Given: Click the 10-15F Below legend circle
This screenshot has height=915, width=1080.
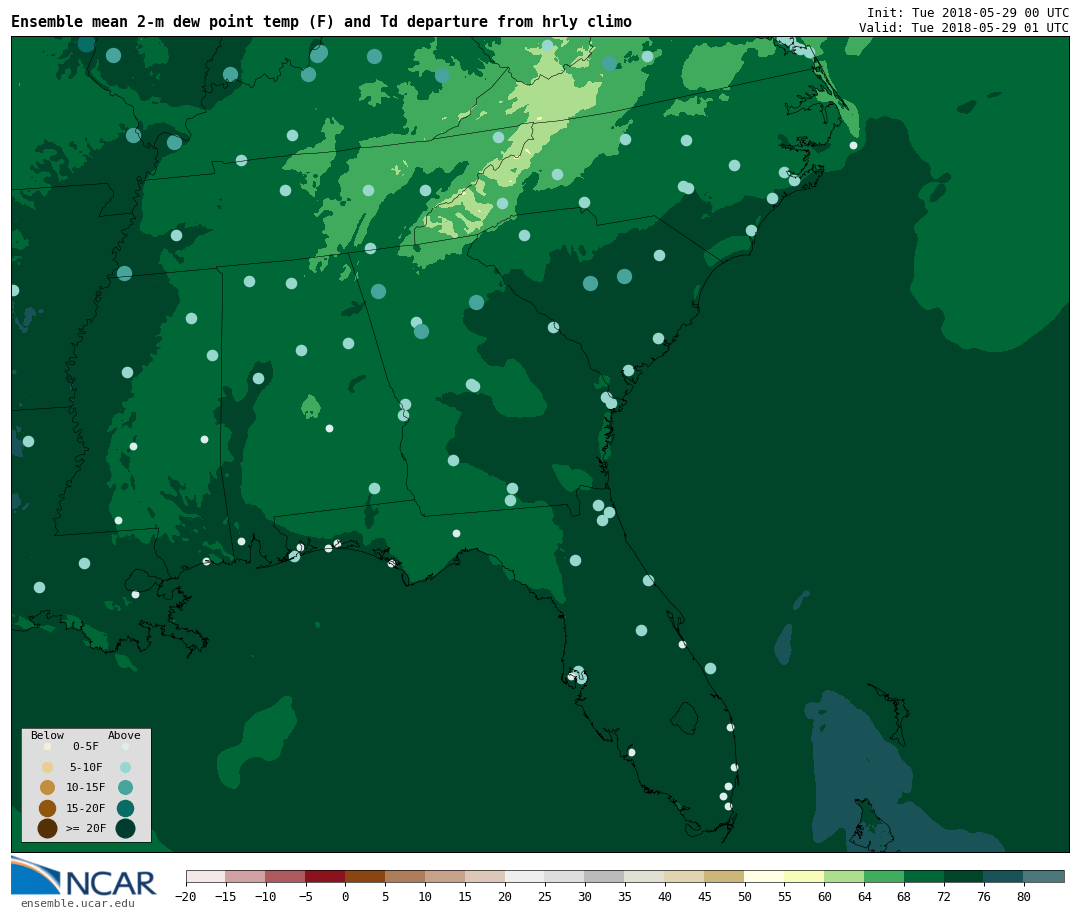Looking at the screenshot, I should [47, 787].
